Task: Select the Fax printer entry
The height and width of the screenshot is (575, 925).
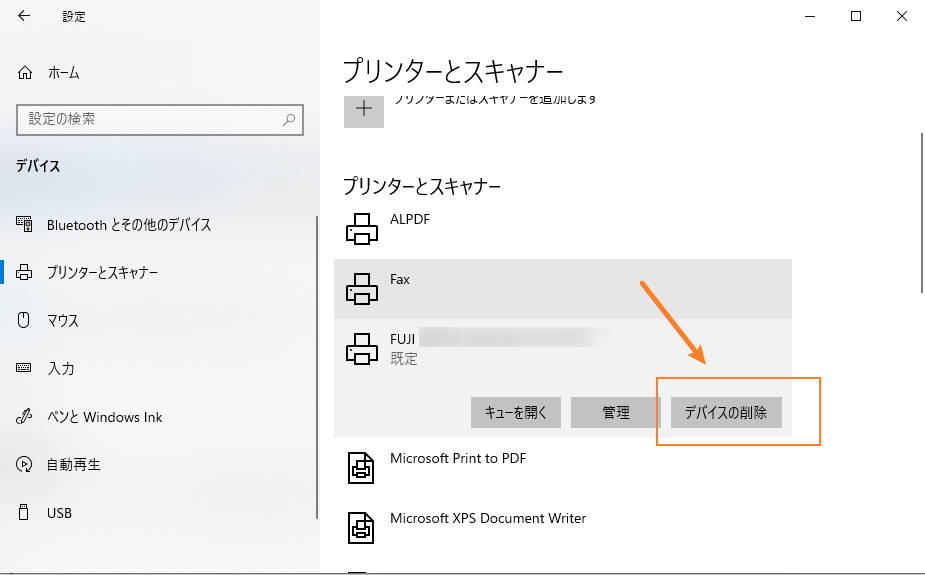Action: click(x=563, y=289)
